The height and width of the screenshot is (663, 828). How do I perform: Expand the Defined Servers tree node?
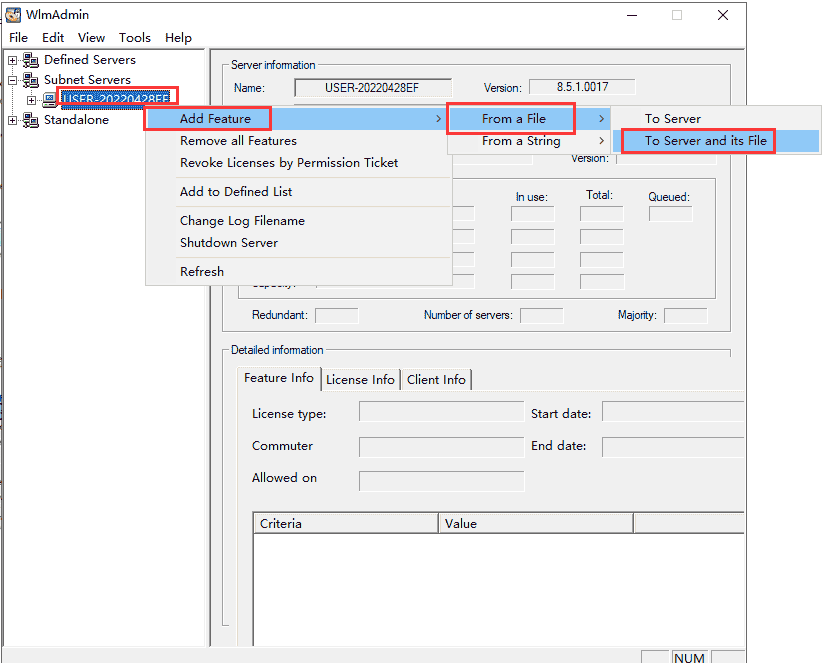click(x=13, y=60)
